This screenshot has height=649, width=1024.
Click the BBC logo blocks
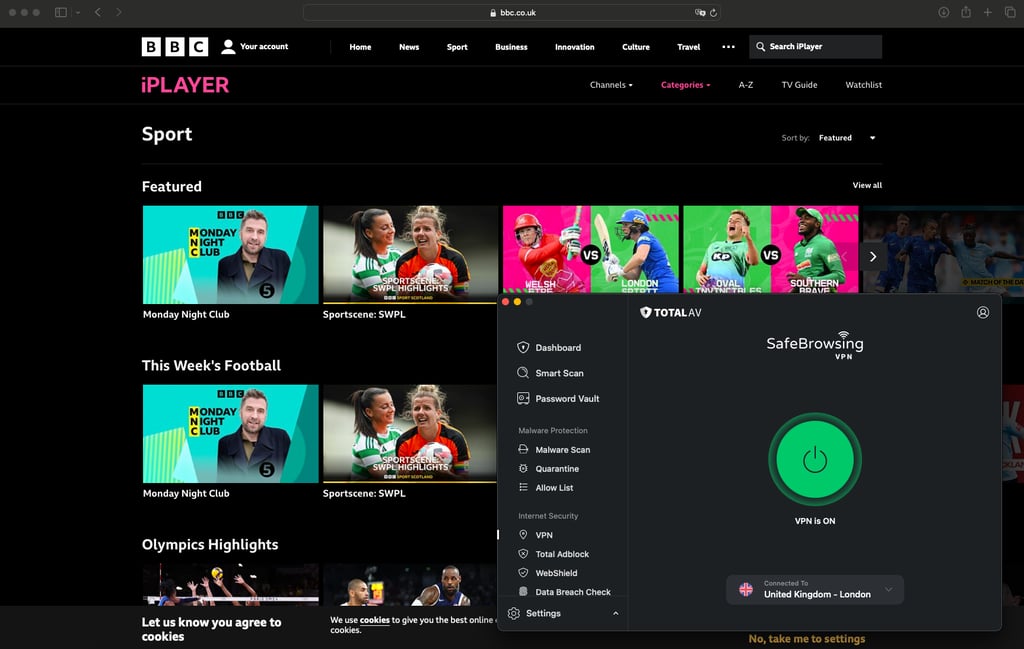pos(175,46)
